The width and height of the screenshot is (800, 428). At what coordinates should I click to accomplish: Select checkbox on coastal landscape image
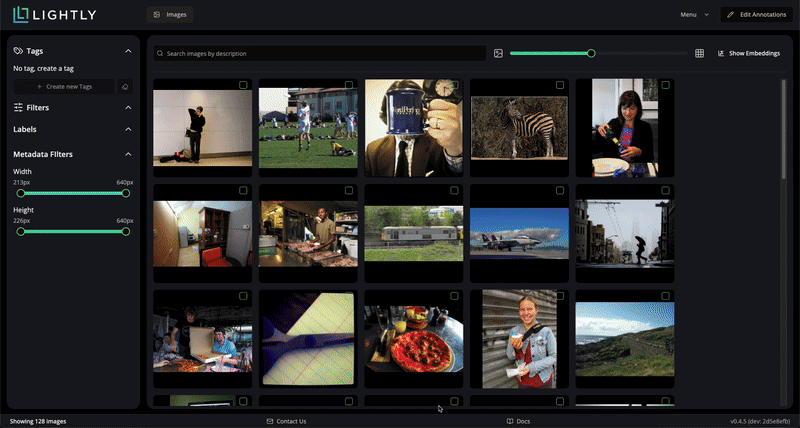[666, 296]
